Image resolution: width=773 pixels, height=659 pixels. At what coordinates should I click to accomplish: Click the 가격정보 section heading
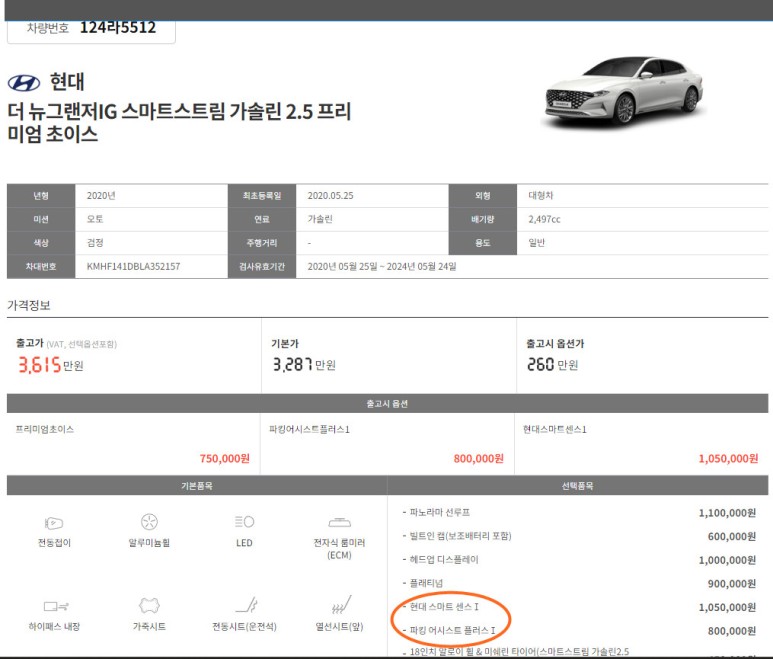29,306
